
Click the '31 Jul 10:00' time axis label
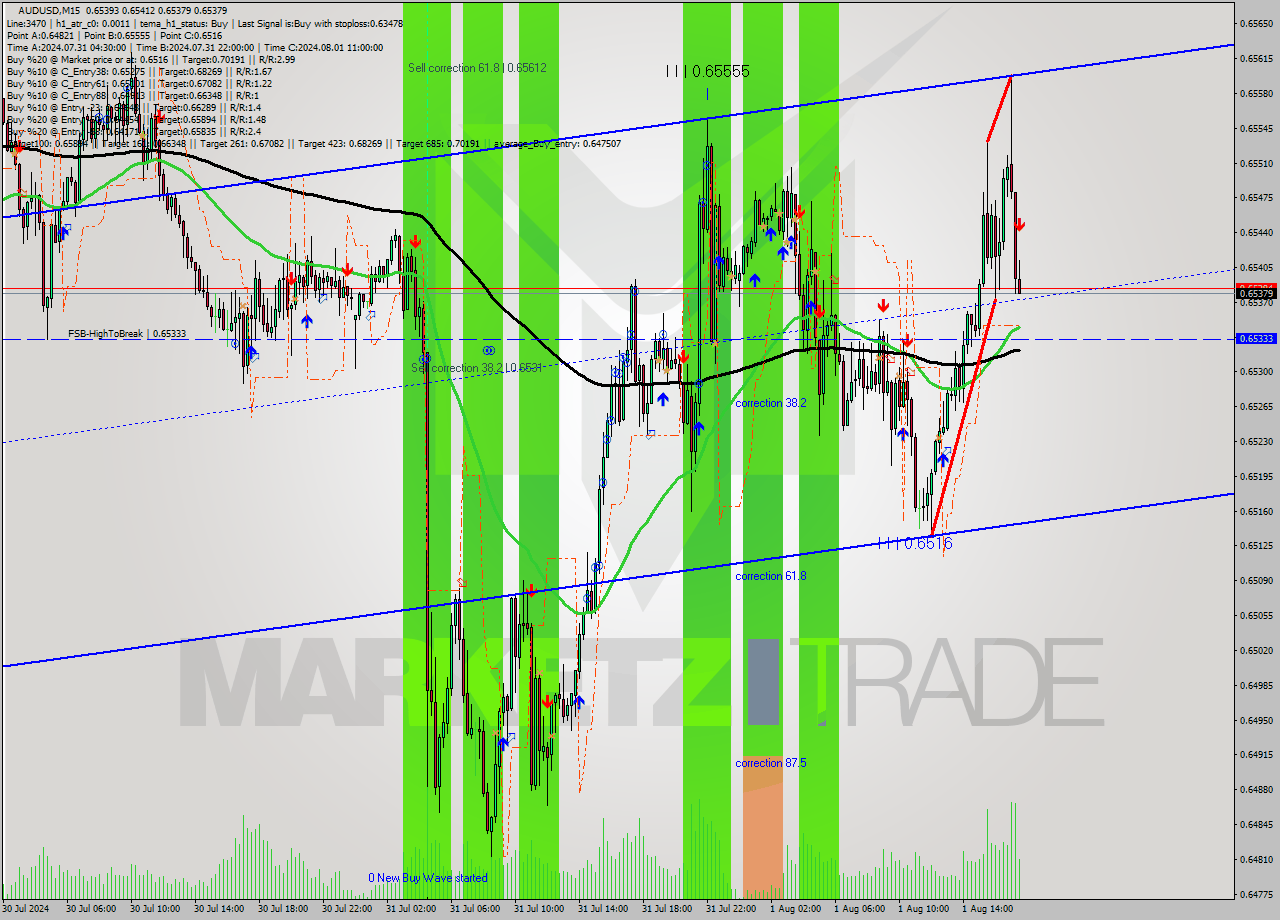(539, 909)
